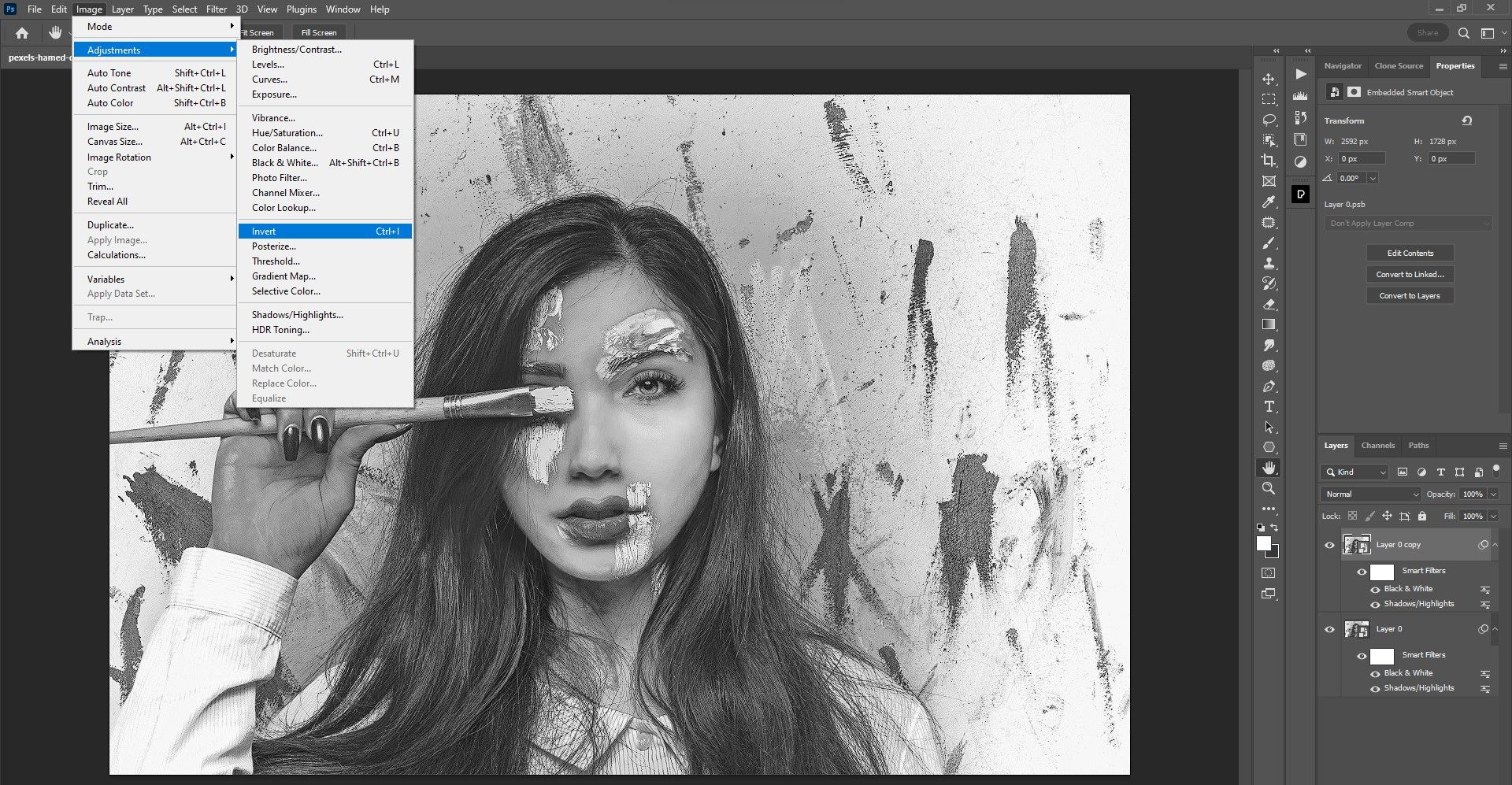Hide Smart Filters on Layer 0
This screenshot has height=785, width=1512.
1362,656
